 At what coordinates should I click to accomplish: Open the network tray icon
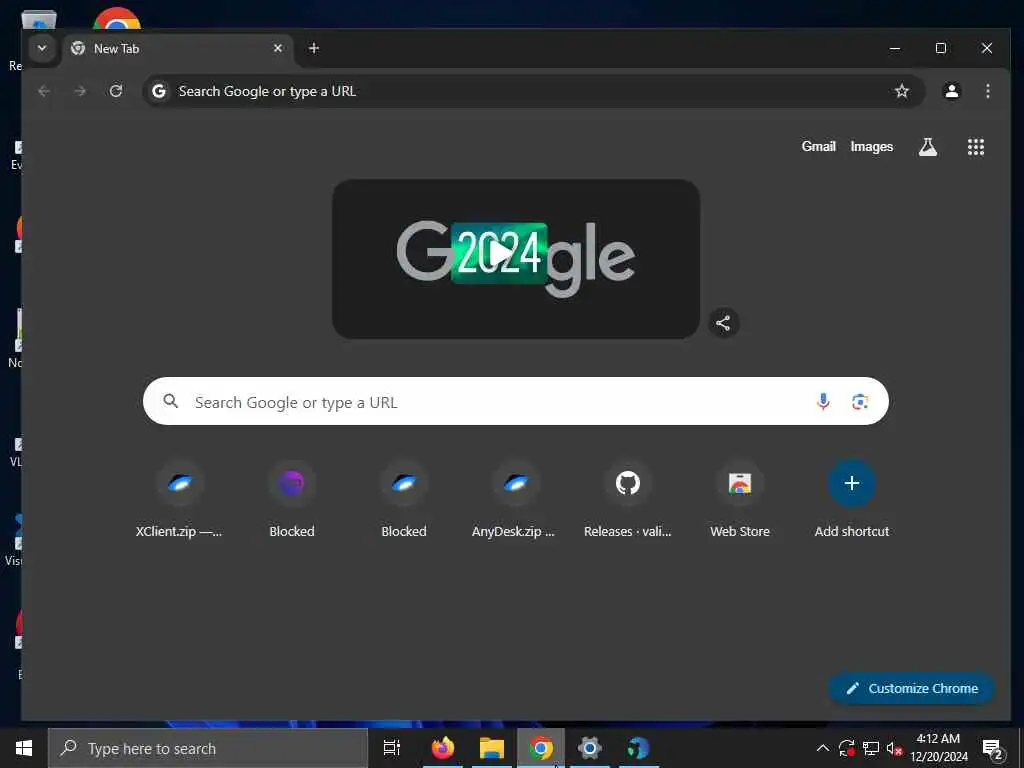[870, 748]
